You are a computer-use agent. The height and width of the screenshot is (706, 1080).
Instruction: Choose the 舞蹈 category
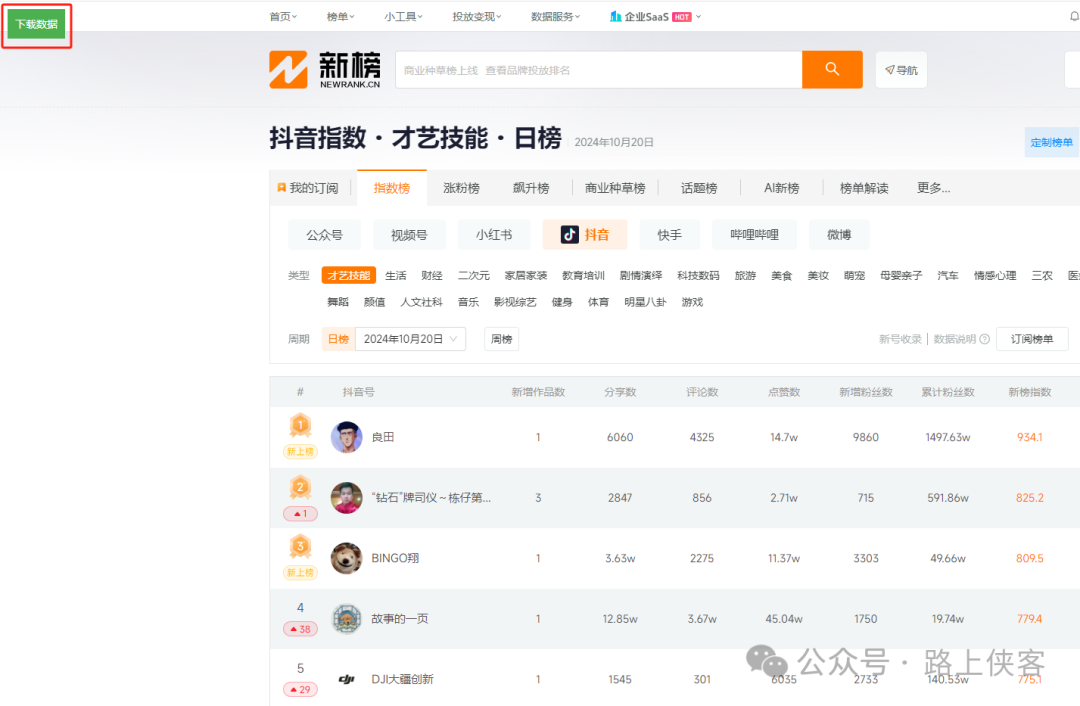(x=338, y=302)
